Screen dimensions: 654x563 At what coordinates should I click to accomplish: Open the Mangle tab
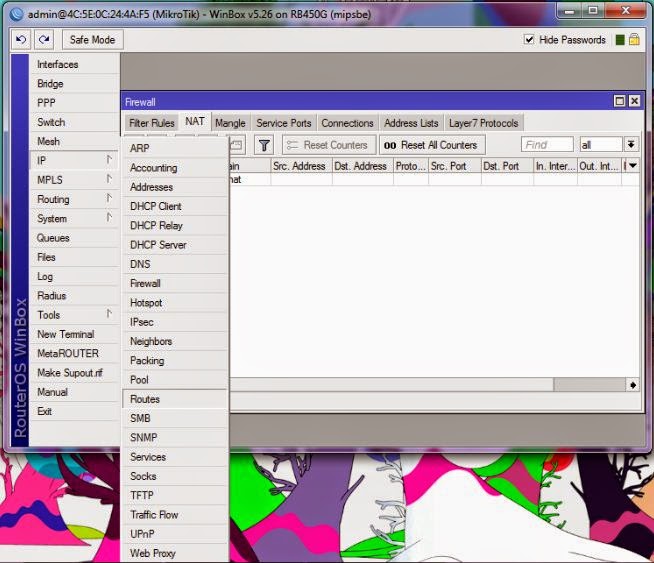230,123
